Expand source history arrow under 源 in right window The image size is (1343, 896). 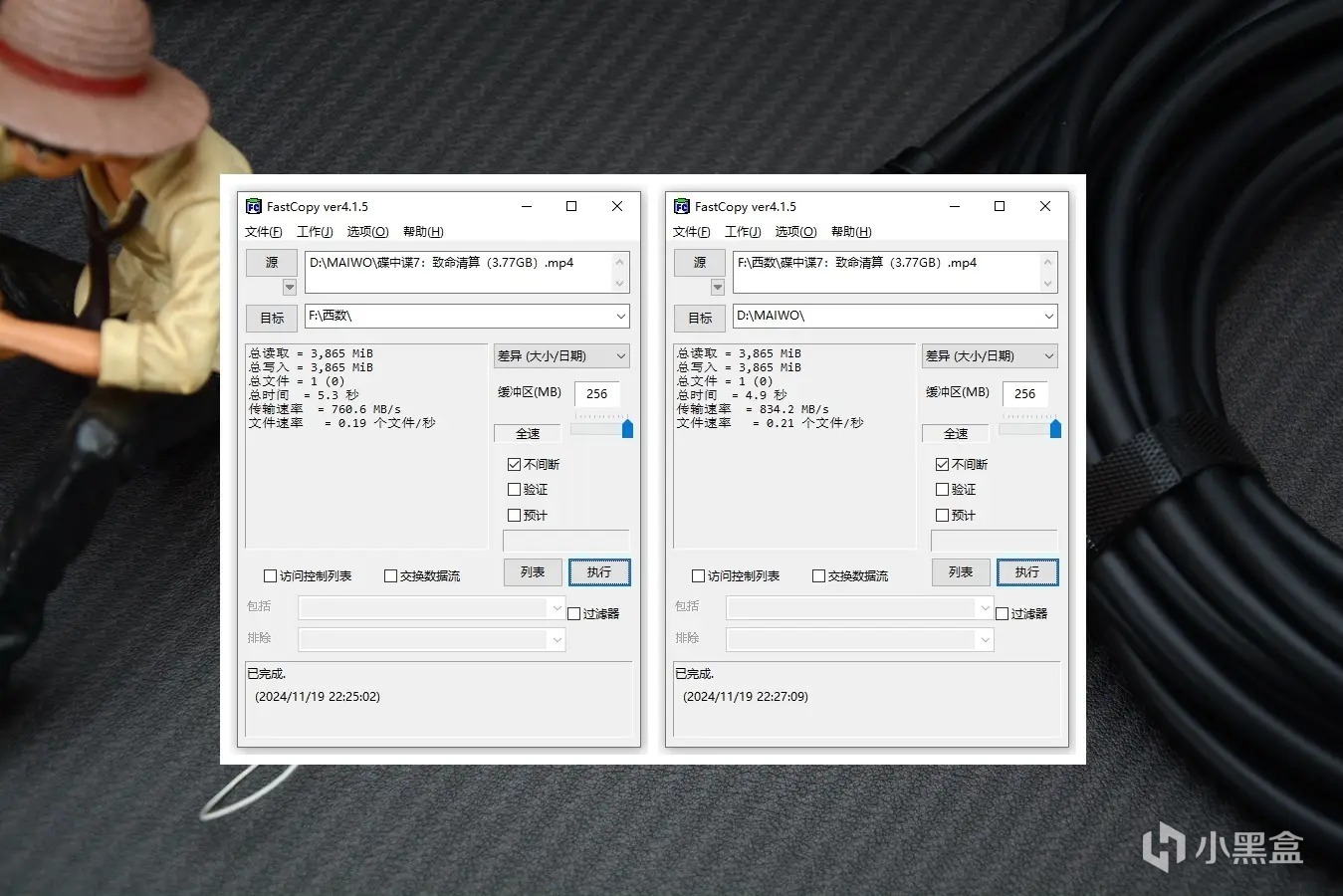tap(718, 287)
